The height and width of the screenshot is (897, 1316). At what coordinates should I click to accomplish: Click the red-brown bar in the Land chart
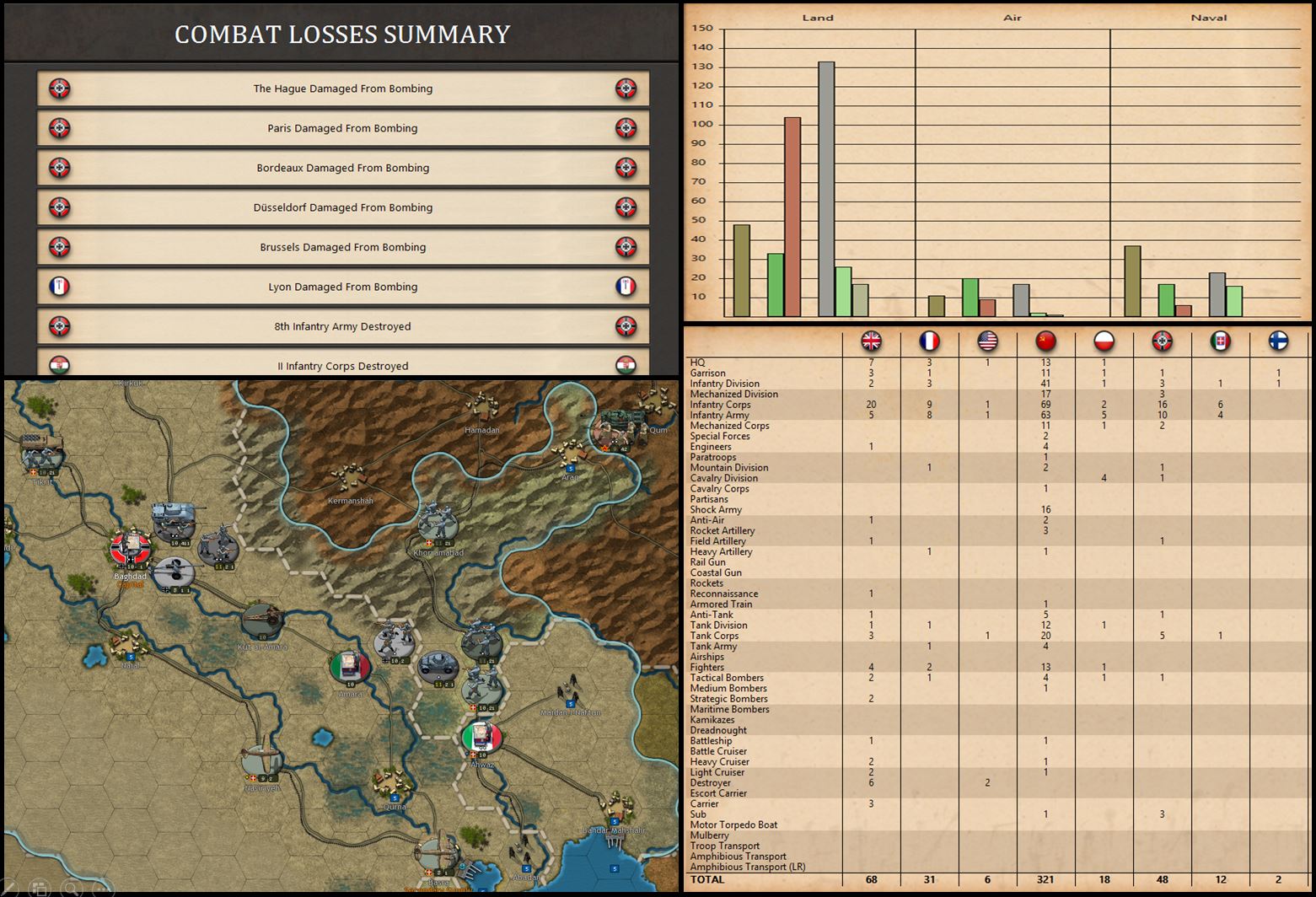(x=792, y=218)
